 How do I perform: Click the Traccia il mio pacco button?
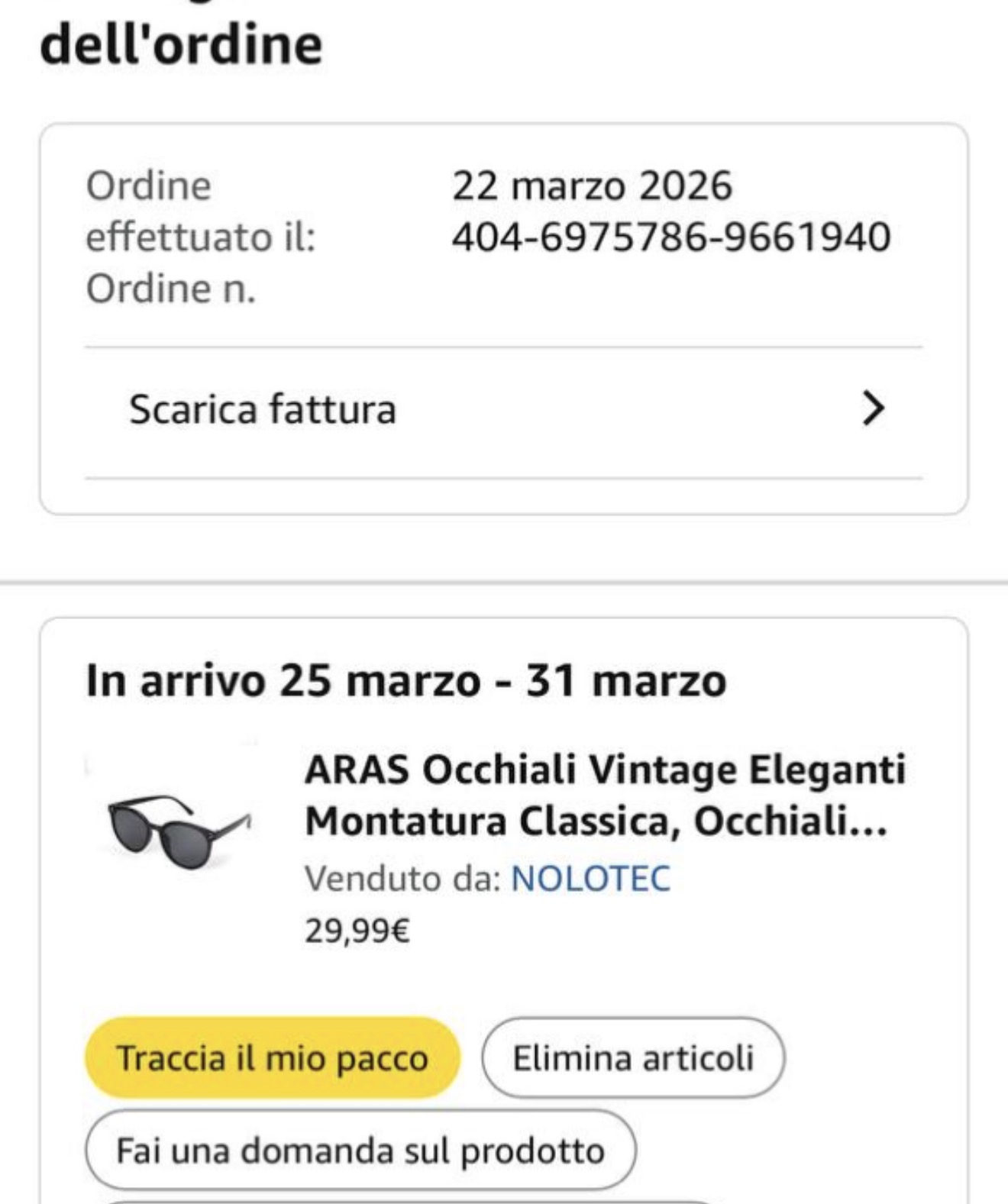(x=272, y=1058)
